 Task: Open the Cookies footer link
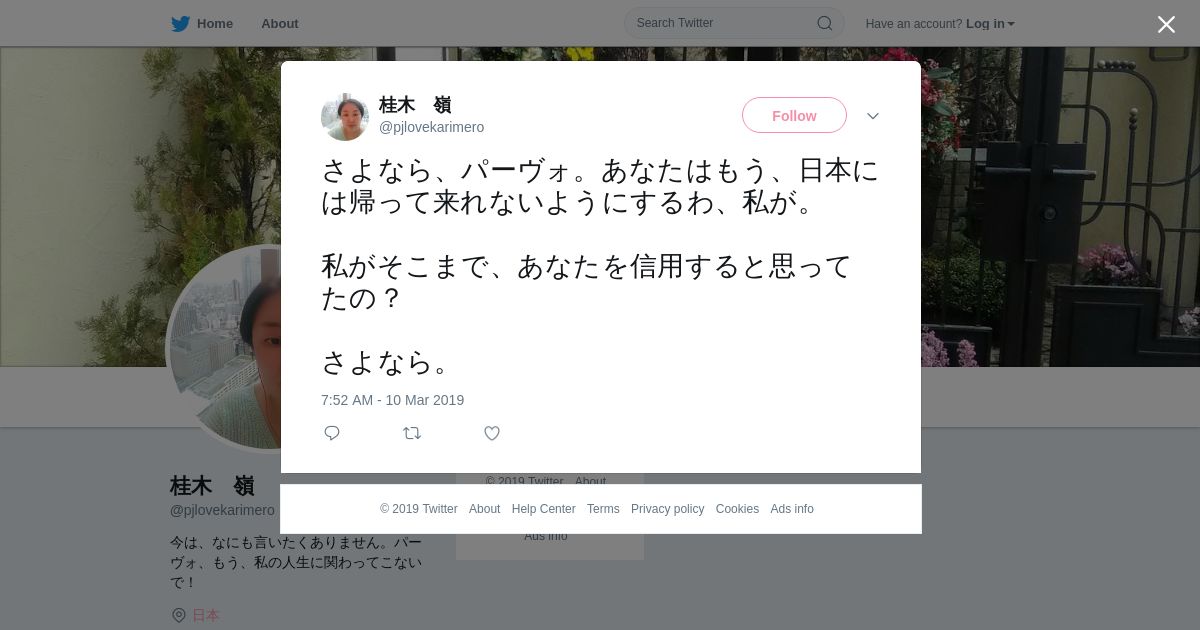click(737, 509)
